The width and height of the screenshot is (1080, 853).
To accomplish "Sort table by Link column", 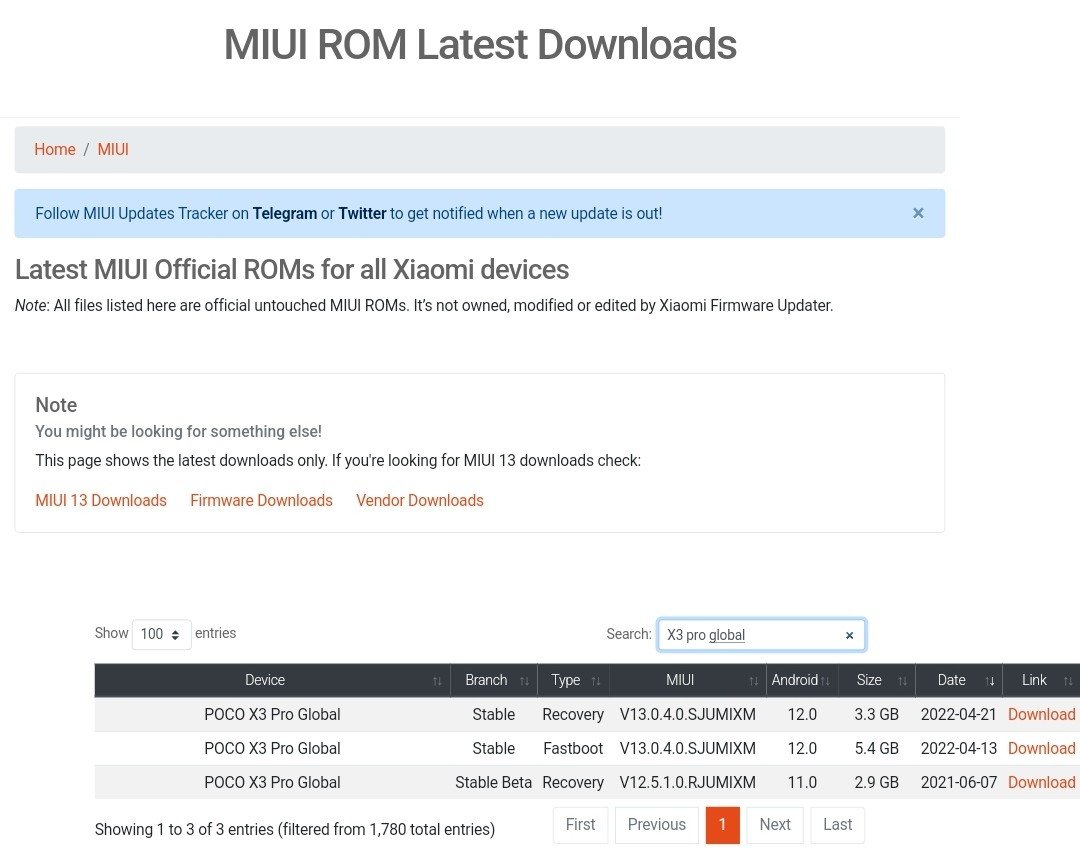I will 1041,680.
